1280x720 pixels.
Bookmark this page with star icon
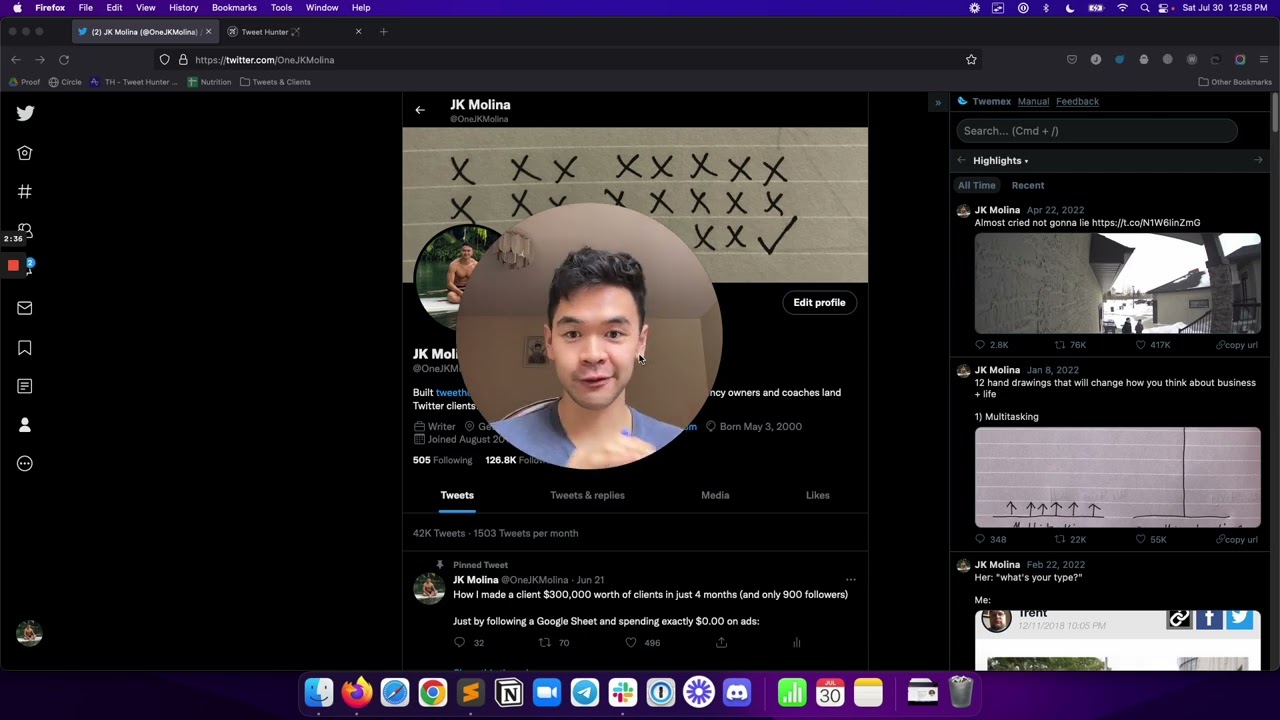(971, 60)
